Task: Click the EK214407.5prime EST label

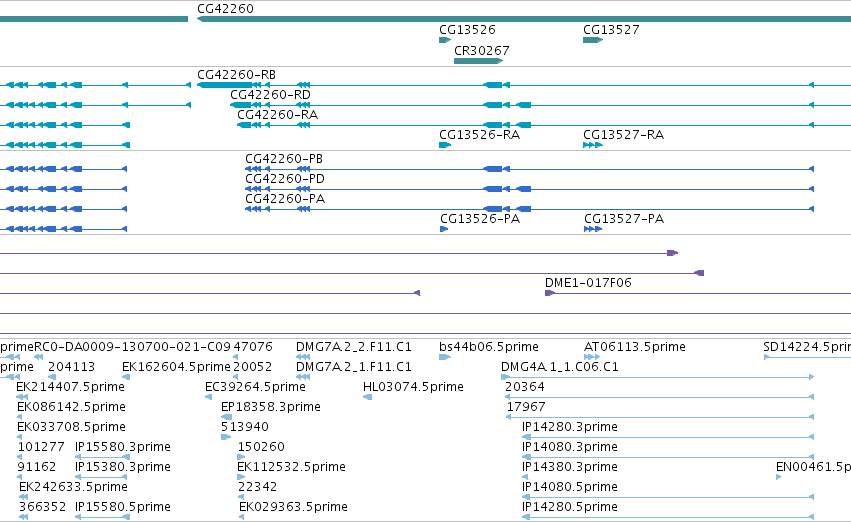Action: pos(71,387)
